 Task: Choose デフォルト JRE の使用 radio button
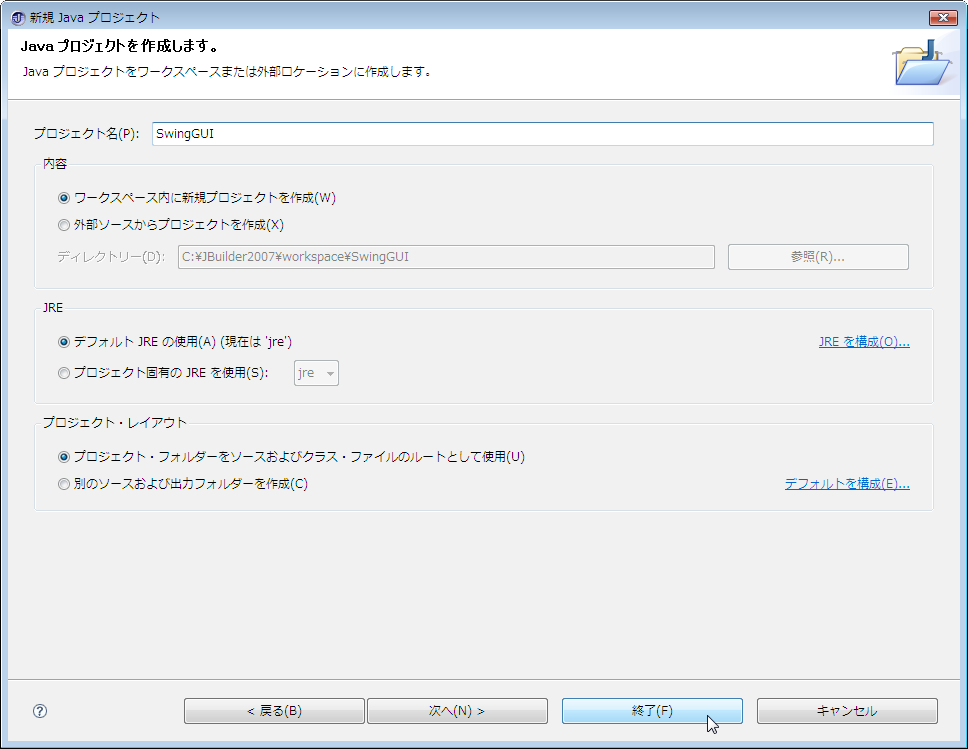pyautogui.click(x=65, y=342)
